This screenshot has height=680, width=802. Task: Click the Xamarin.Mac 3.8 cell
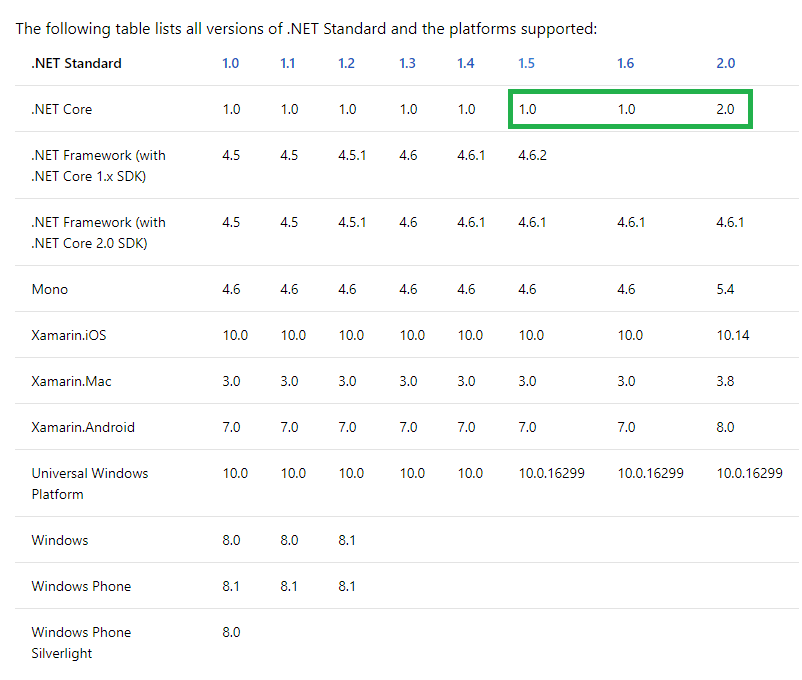(x=725, y=382)
